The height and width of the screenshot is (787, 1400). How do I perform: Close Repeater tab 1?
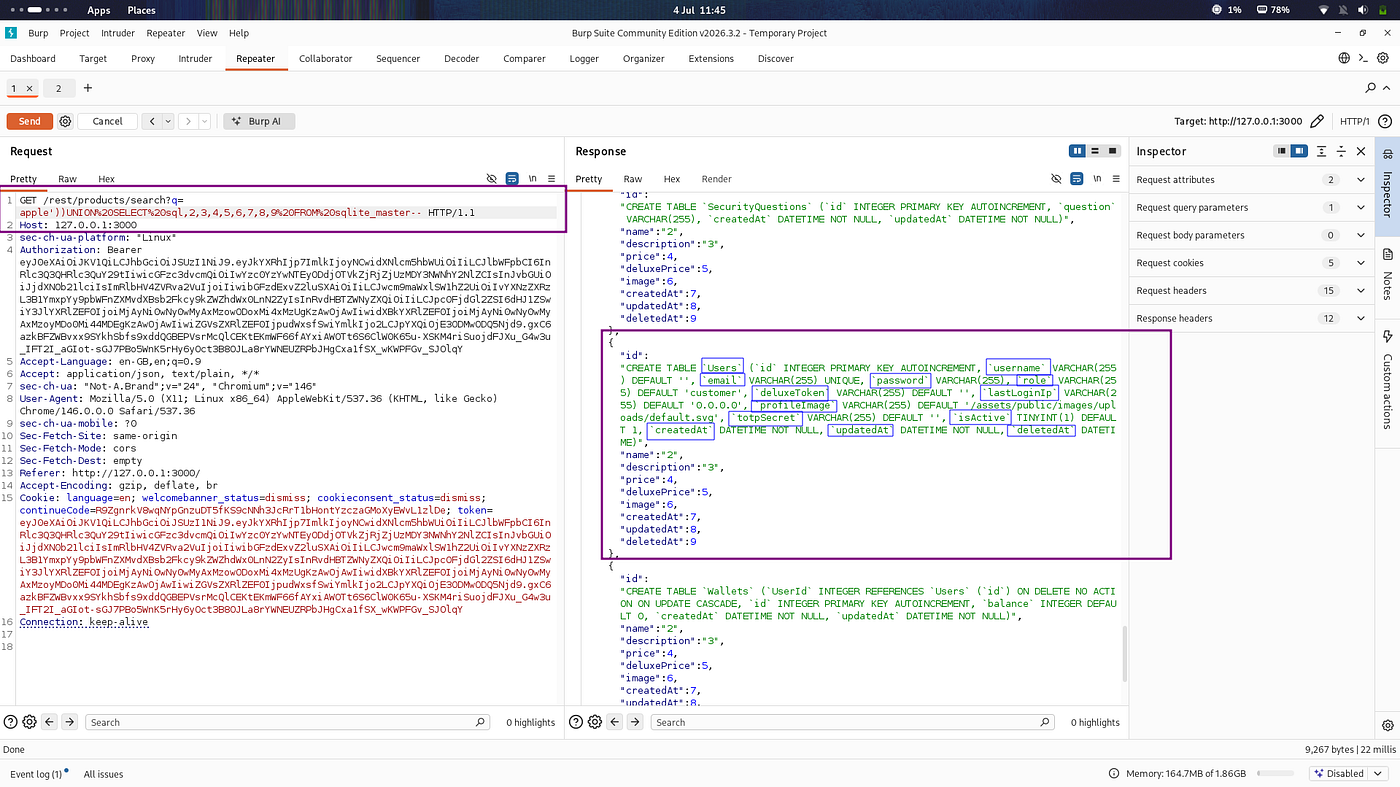coord(29,88)
